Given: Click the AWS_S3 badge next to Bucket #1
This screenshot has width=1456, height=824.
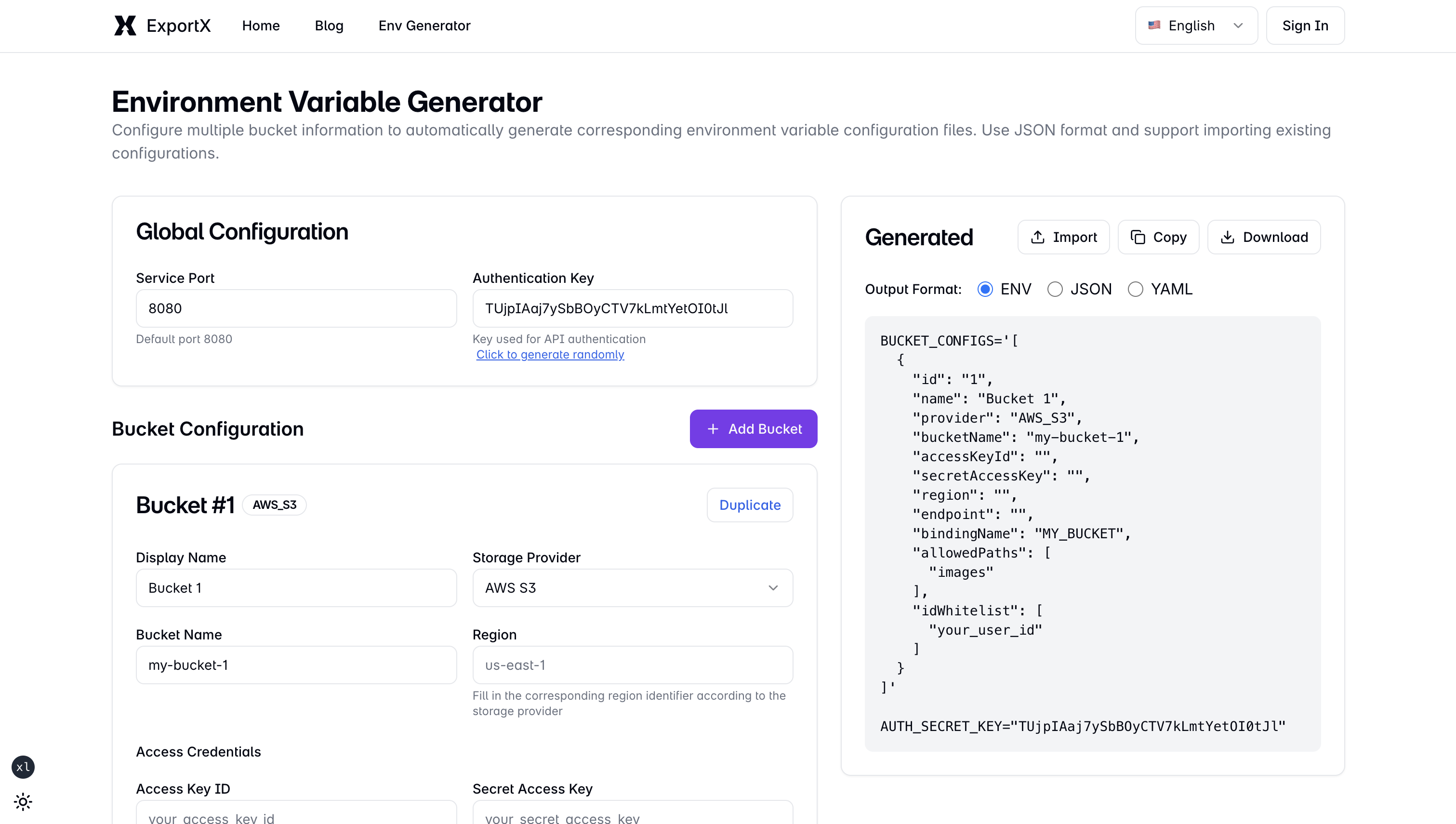Looking at the screenshot, I should pyautogui.click(x=274, y=505).
